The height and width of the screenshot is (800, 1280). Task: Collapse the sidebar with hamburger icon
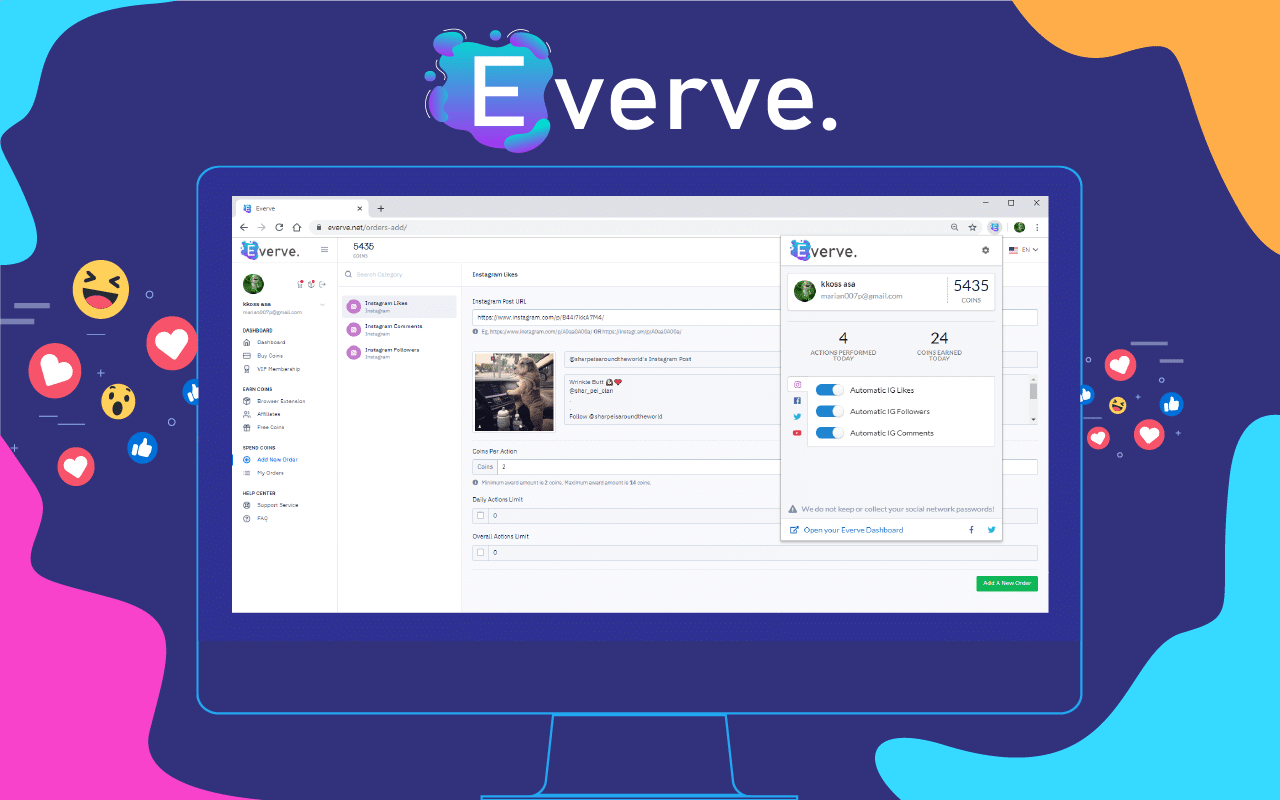pos(324,250)
